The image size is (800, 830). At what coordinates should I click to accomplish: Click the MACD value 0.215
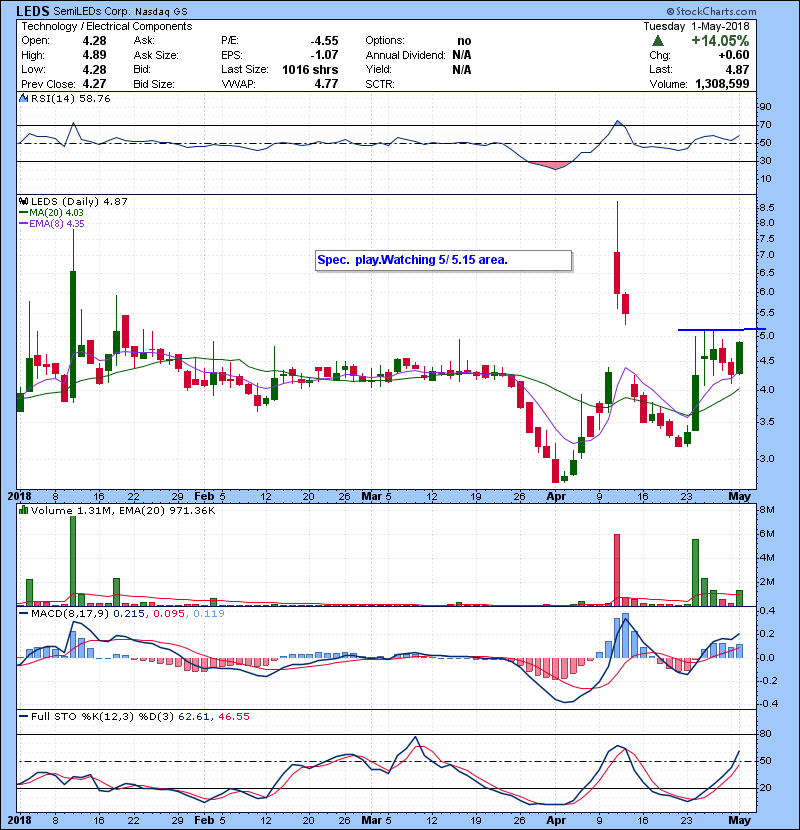tap(129, 614)
